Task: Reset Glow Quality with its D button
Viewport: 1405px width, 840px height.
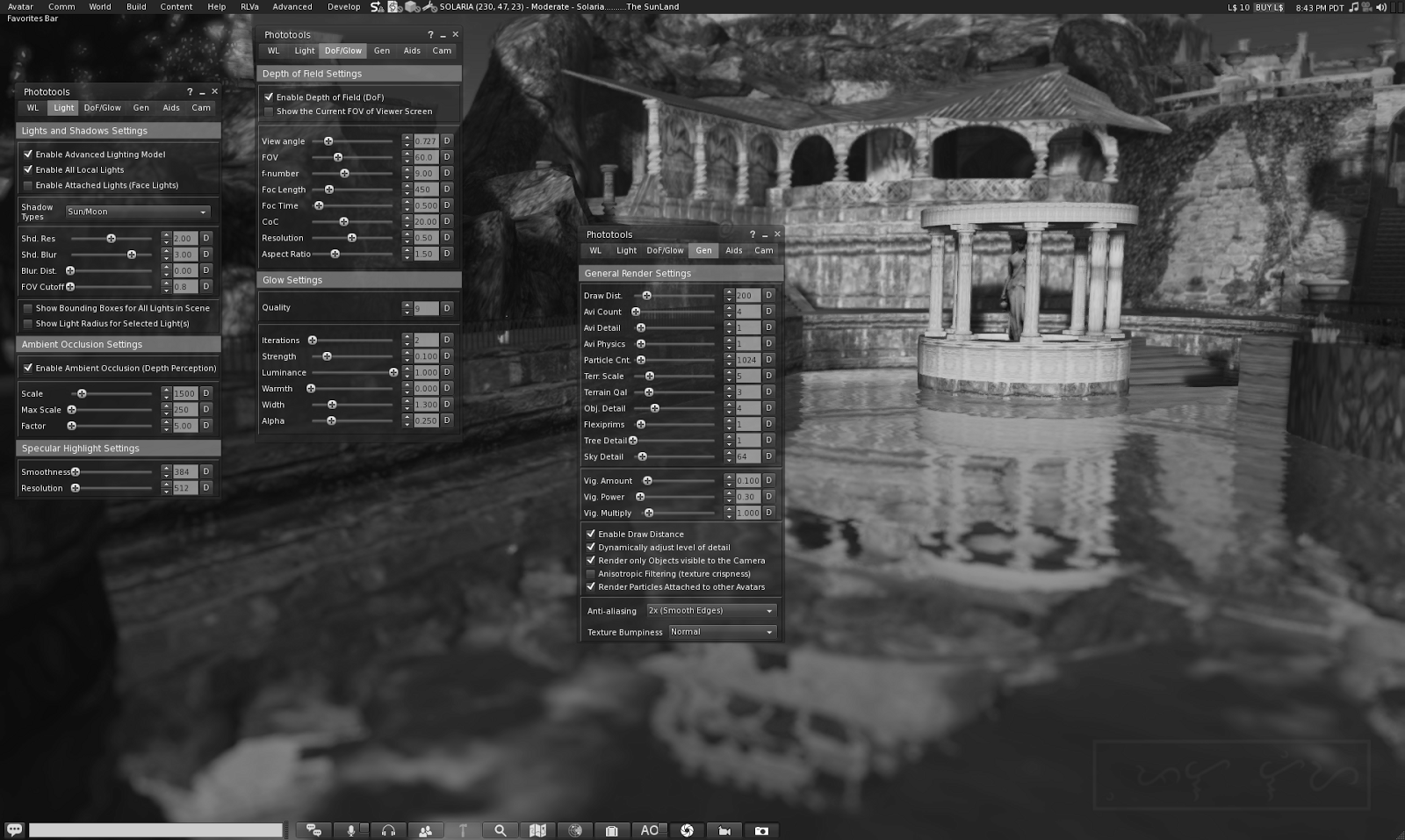Action: (447, 308)
